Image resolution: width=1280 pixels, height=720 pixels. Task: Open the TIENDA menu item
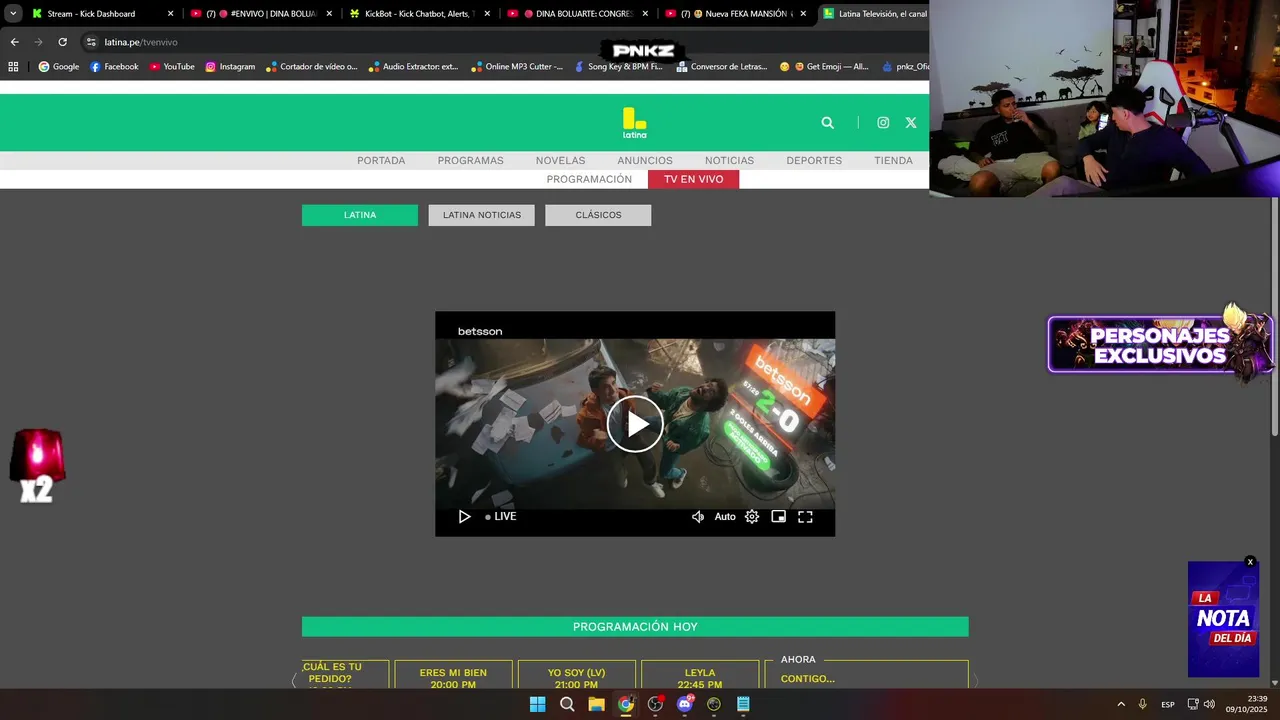coord(893,160)
